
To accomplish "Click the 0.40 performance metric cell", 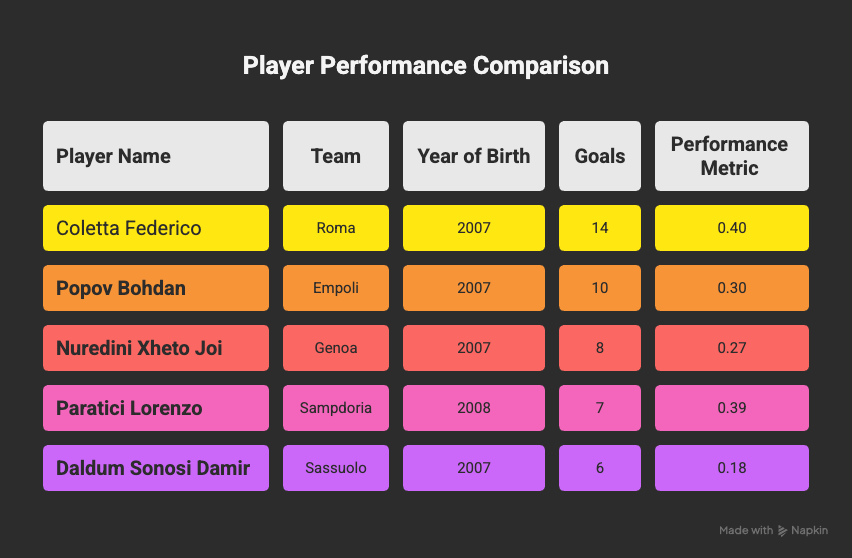I will 731,228.
